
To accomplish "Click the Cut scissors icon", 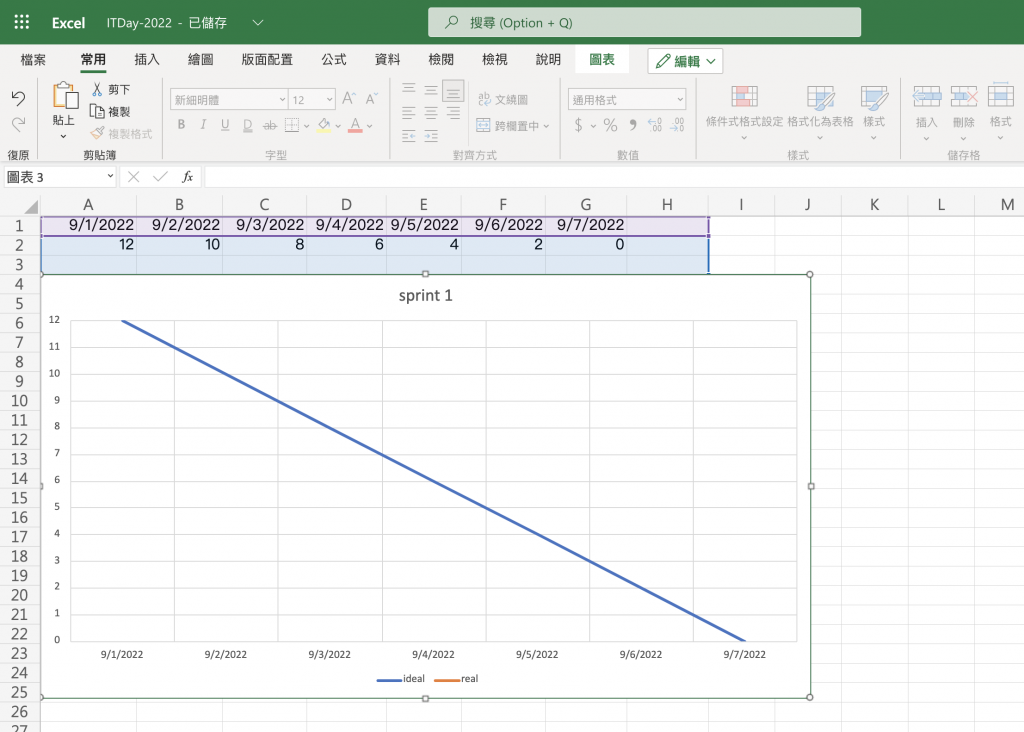I will (x=97, y=89).
